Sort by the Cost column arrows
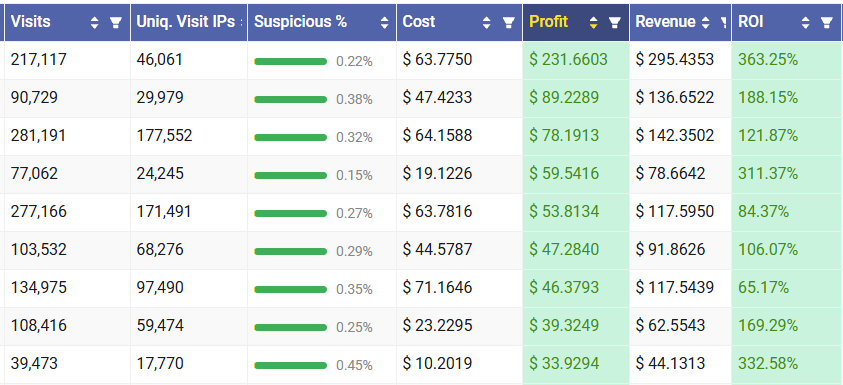Screen dimensions: 843x385 point(487,22)
